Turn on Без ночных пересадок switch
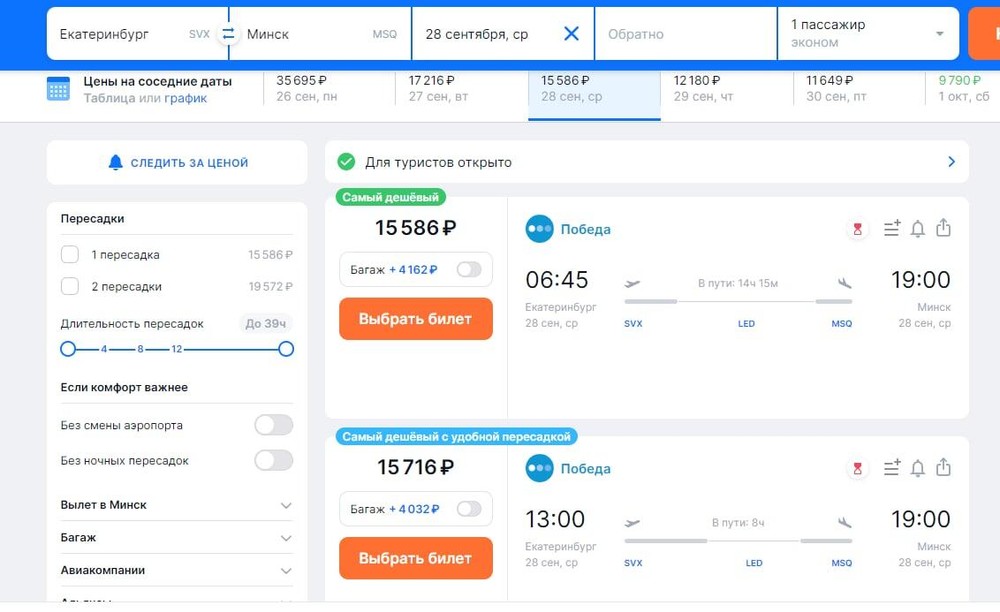 pos(274,460)
